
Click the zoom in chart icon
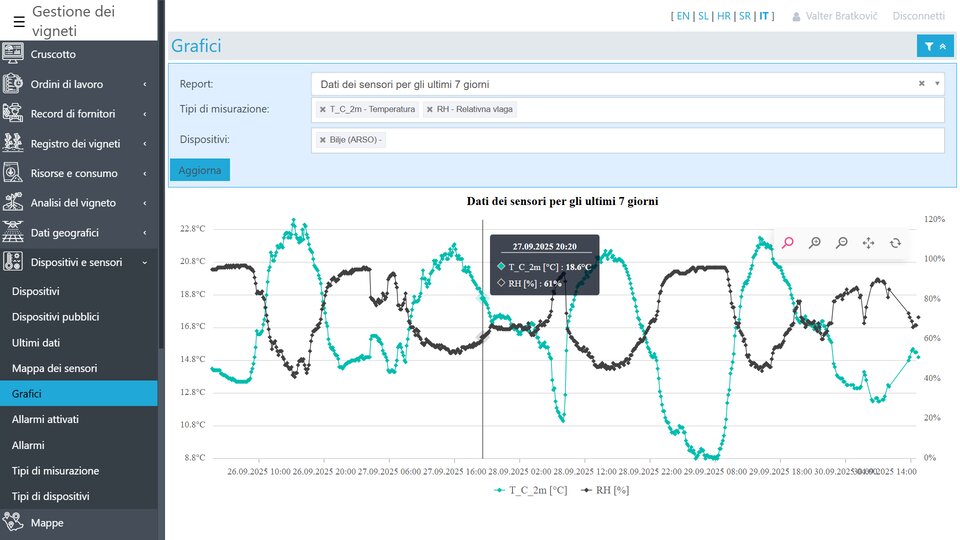point(815,242)
